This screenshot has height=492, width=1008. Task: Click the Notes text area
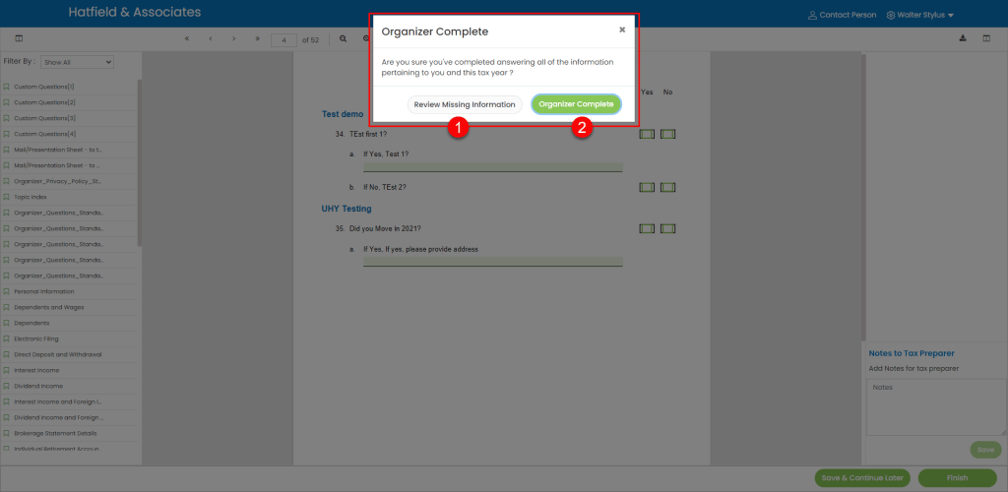tap(933, 407)
